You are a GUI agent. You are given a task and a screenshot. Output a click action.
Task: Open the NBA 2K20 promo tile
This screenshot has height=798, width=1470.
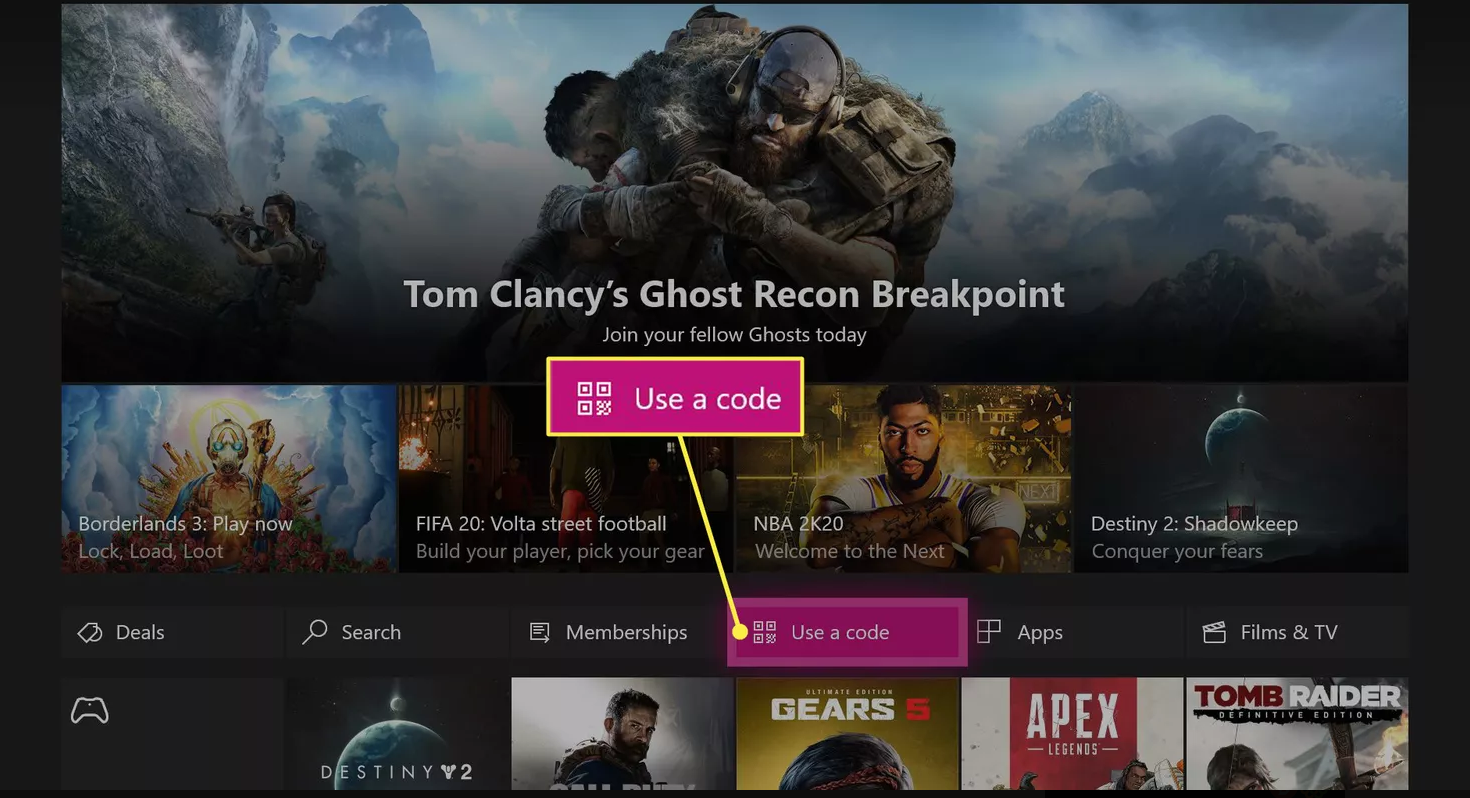coord(903,479)
